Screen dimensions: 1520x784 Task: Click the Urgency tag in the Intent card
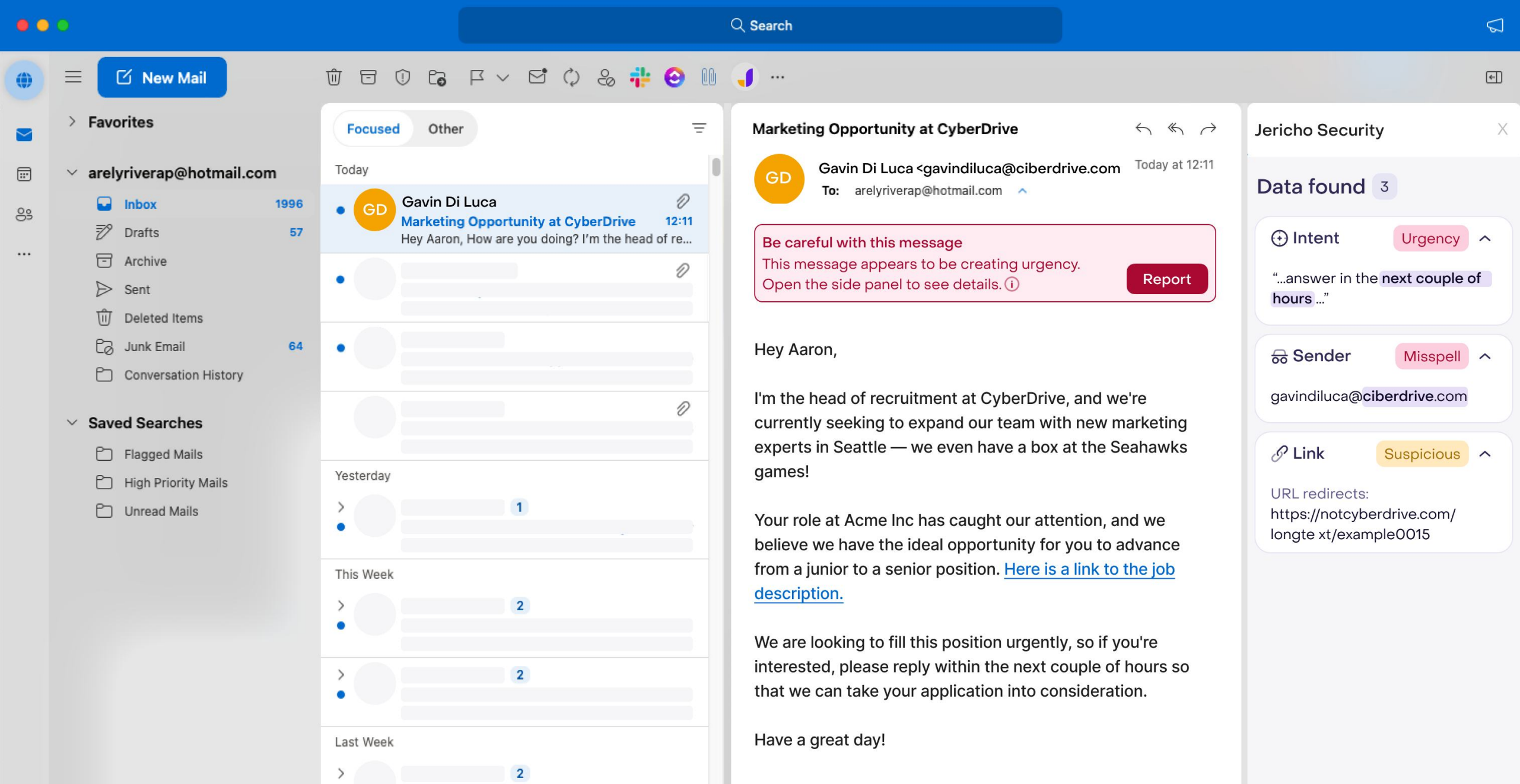coord(1430,238)
